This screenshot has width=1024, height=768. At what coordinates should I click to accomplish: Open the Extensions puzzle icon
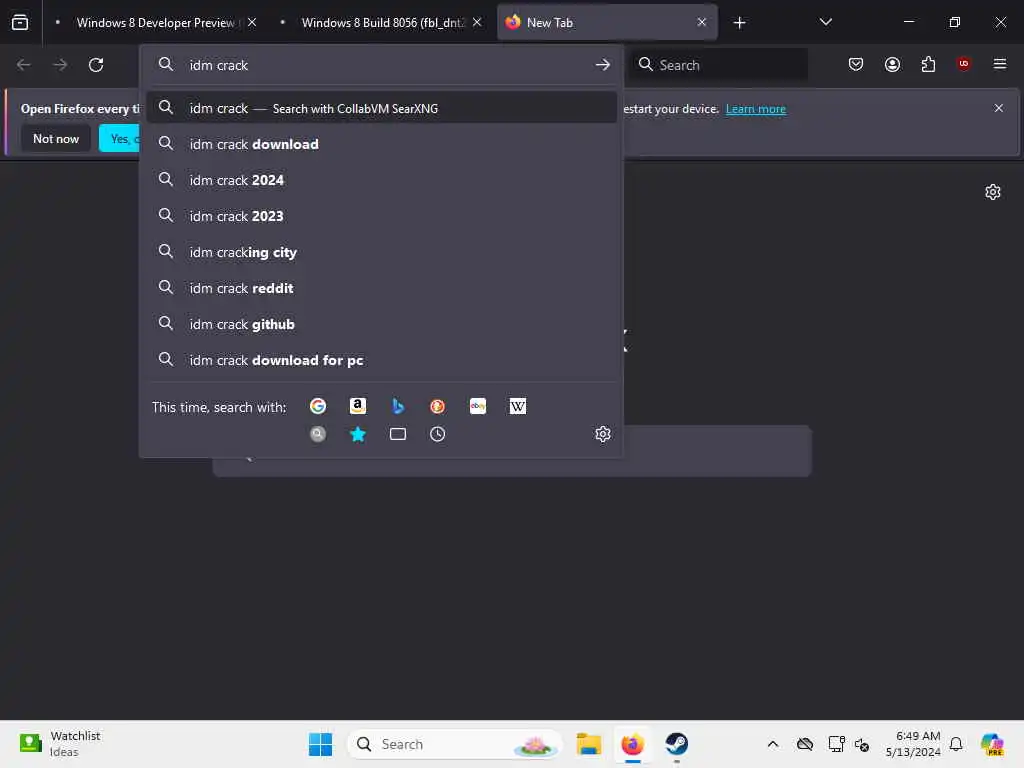click(928, 64)
